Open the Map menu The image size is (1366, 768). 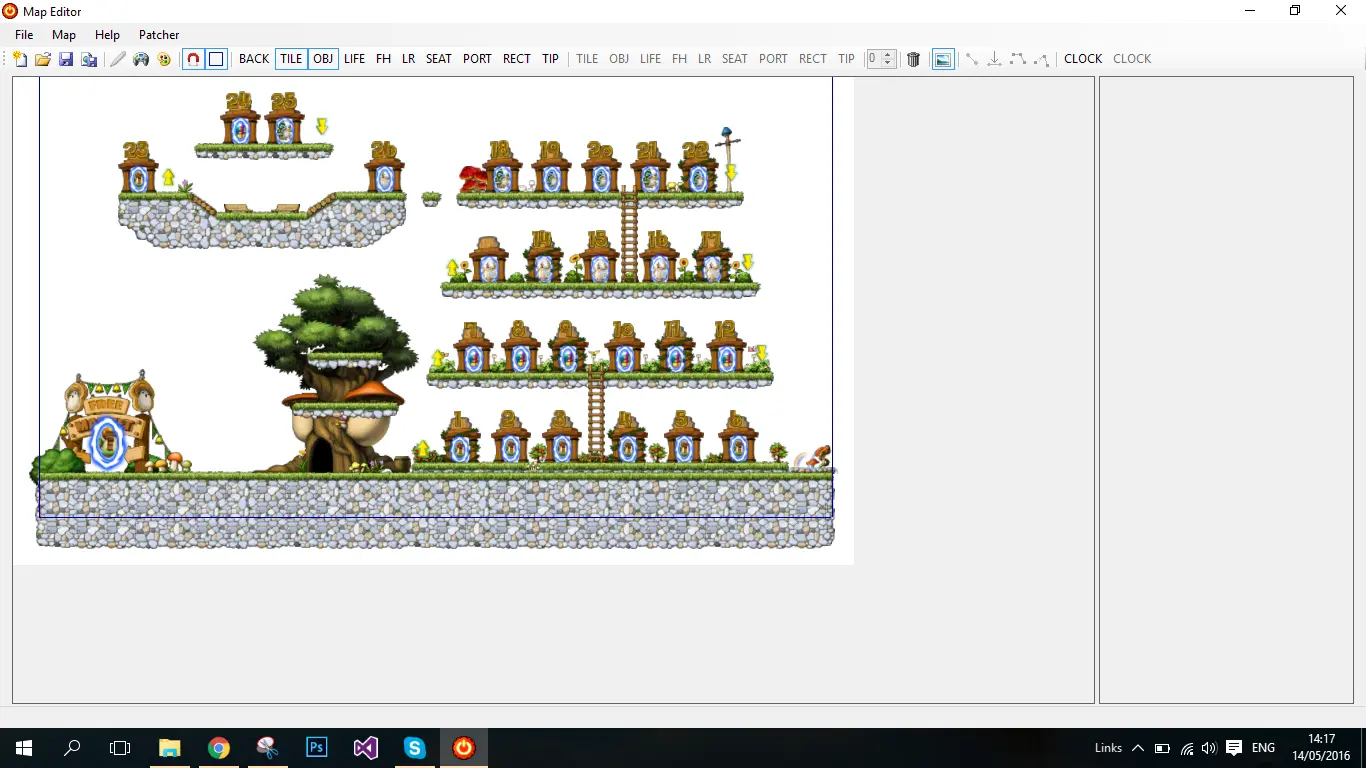[64, 35]
